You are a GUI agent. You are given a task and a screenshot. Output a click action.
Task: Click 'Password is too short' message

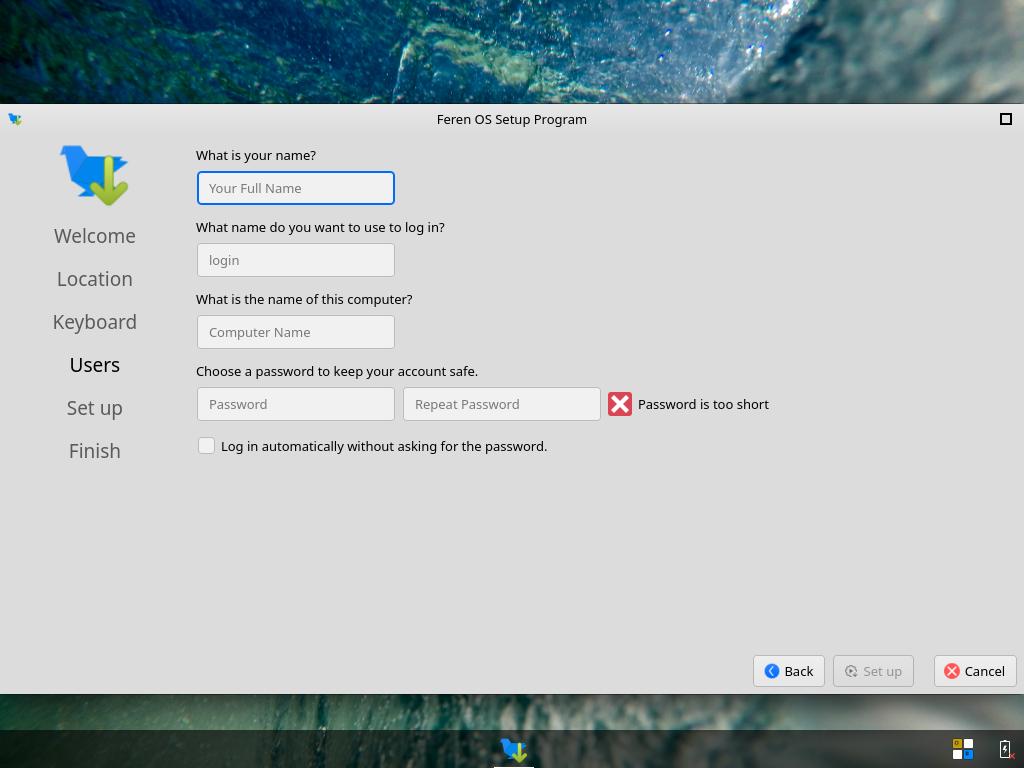[703, 404]
